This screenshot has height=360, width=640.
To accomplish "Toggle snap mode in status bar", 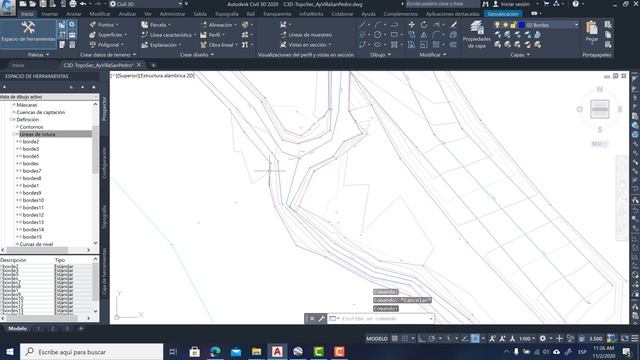I will 404,338.
